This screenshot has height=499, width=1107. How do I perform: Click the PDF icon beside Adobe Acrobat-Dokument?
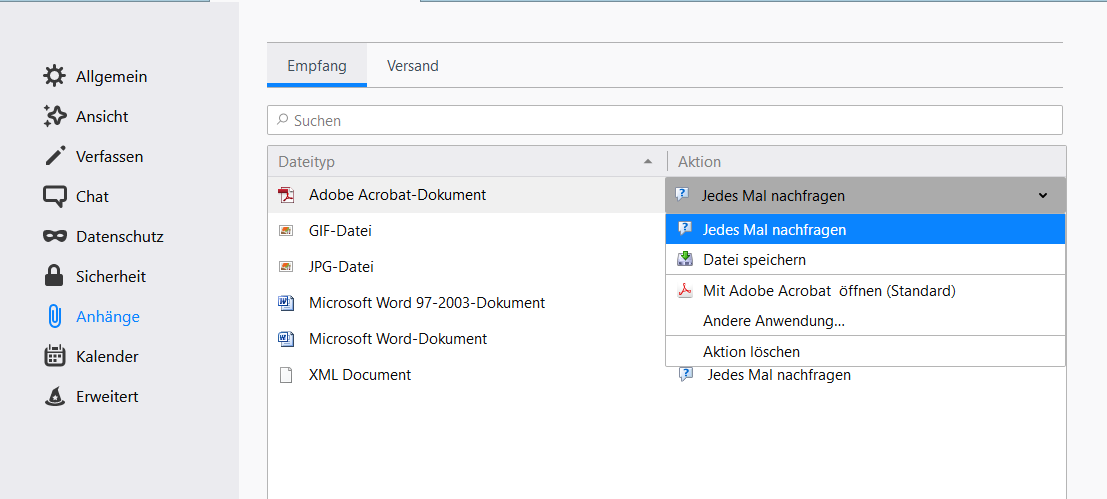pos(286,195)
